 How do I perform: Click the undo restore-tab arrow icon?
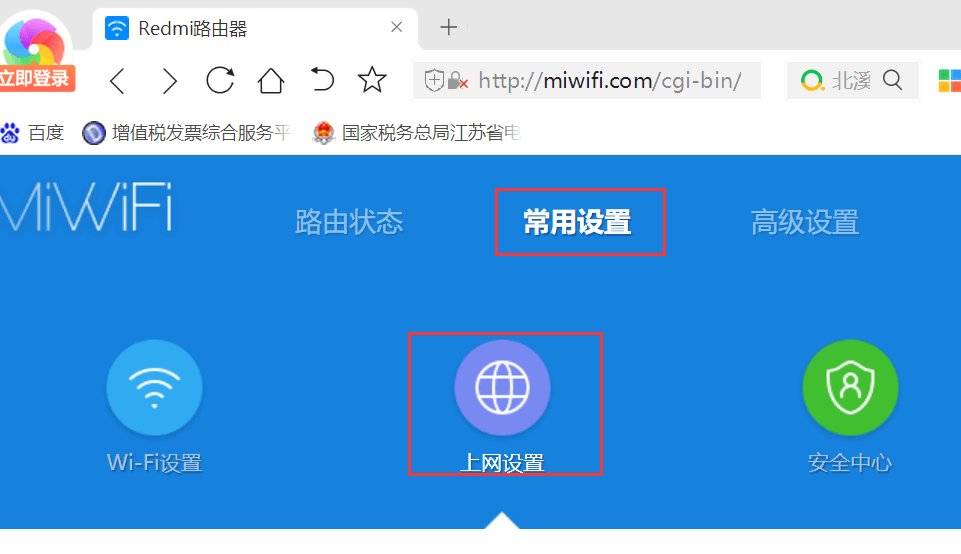321,80
